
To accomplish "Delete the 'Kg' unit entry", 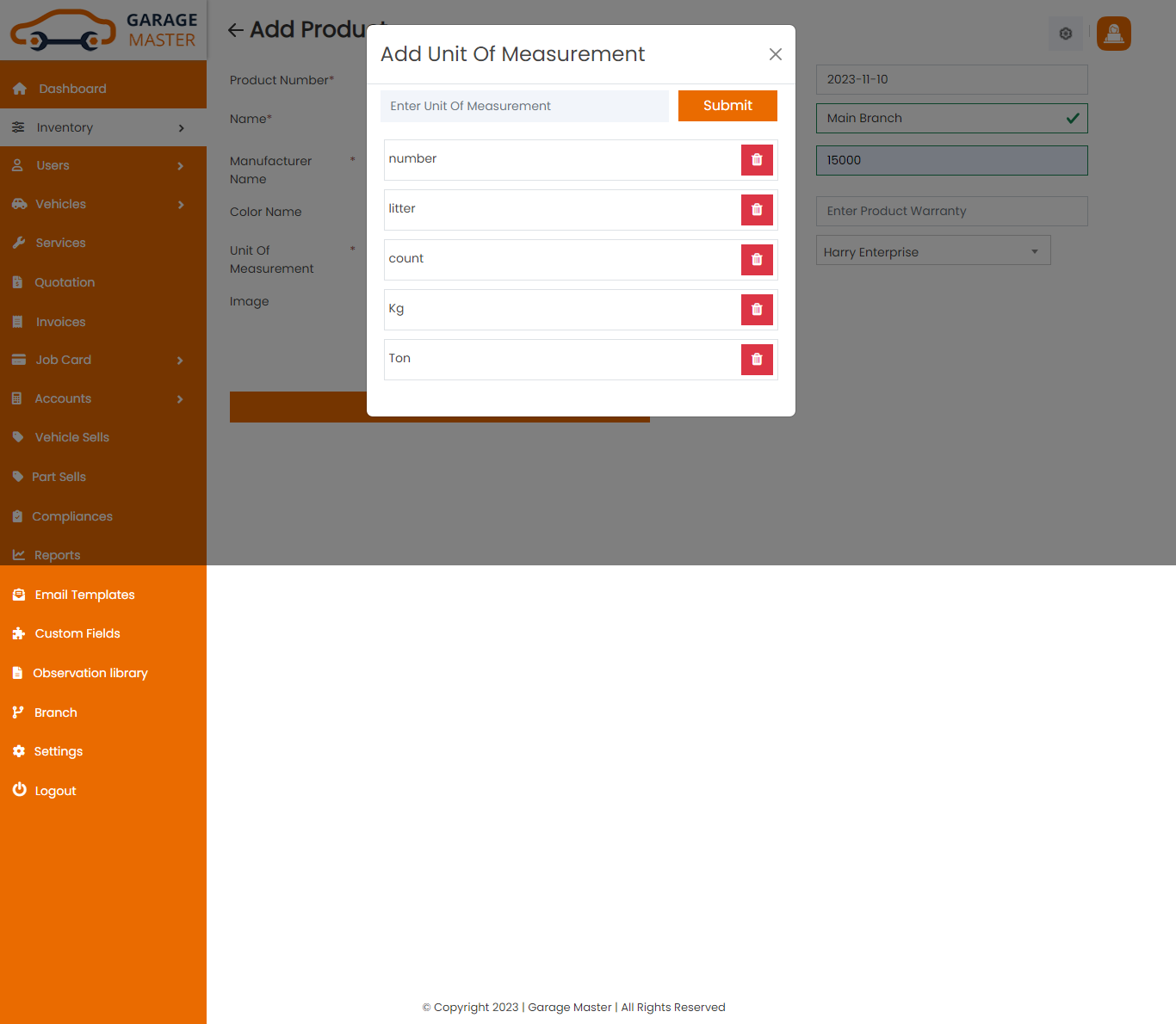I will 757,310.
